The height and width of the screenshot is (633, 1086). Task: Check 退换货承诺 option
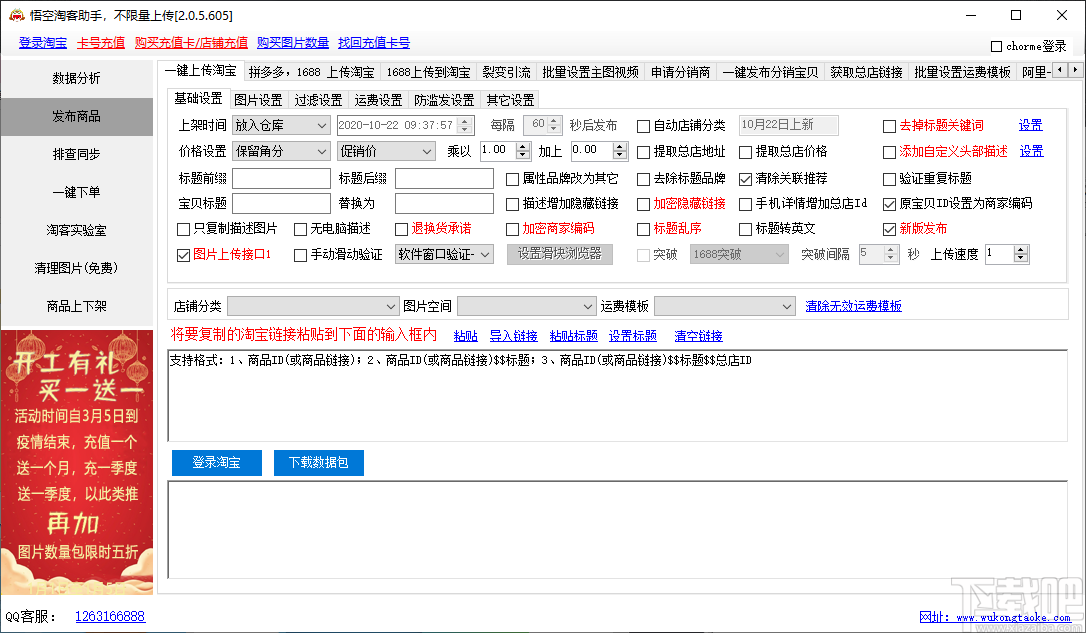click(x=402, y=229)
